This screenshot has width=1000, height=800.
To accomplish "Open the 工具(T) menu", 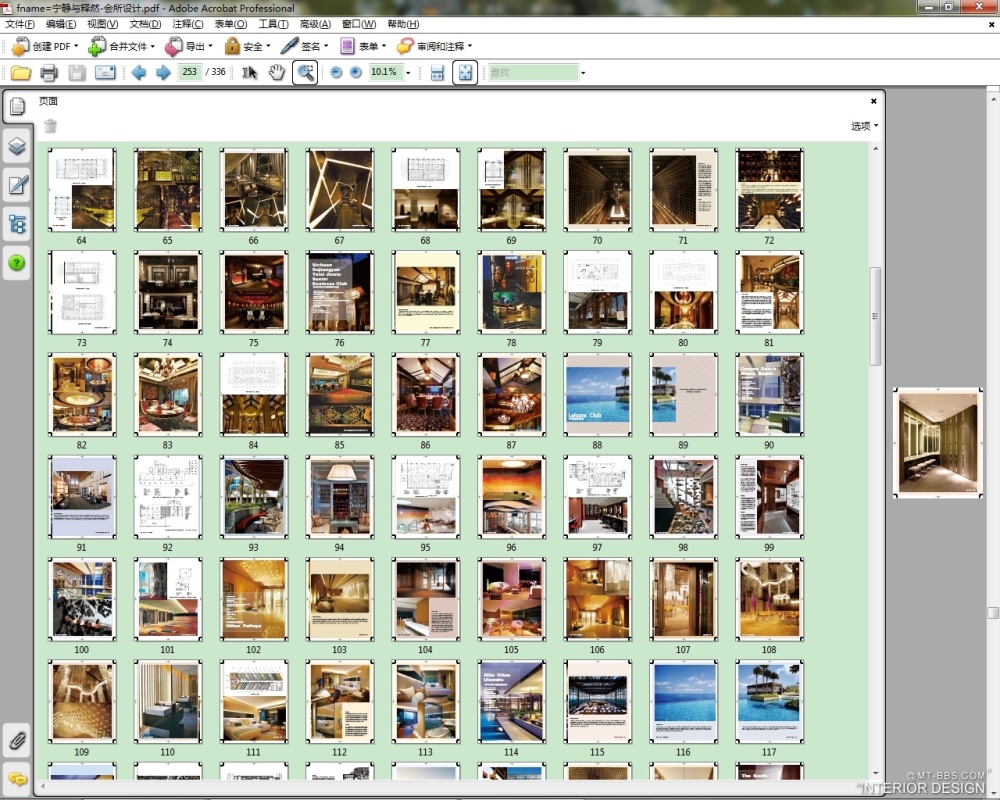I will pos(273,24).
